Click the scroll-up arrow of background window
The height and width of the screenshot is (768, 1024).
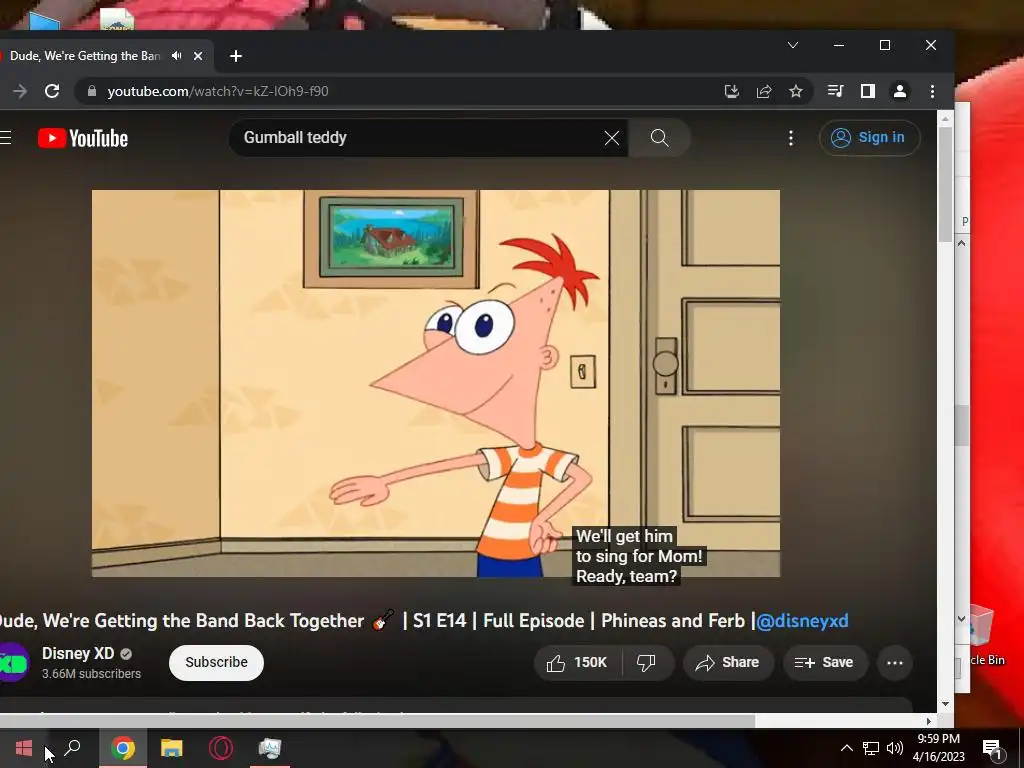tap(961, 243)
